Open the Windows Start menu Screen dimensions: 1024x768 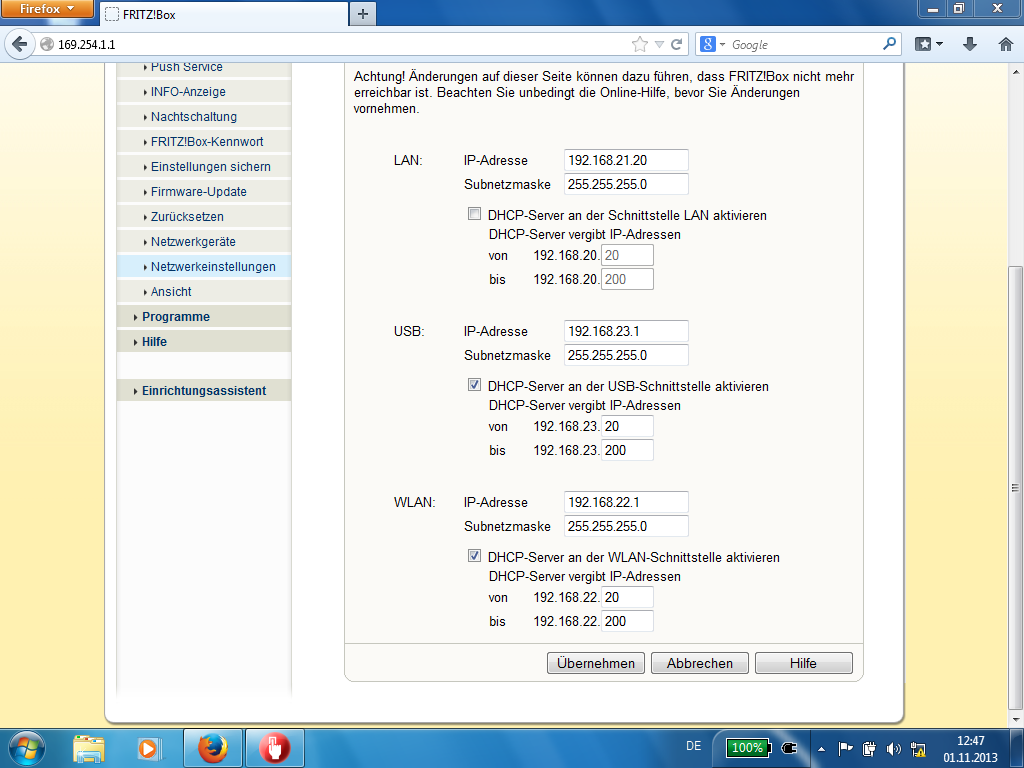point(27,748)
